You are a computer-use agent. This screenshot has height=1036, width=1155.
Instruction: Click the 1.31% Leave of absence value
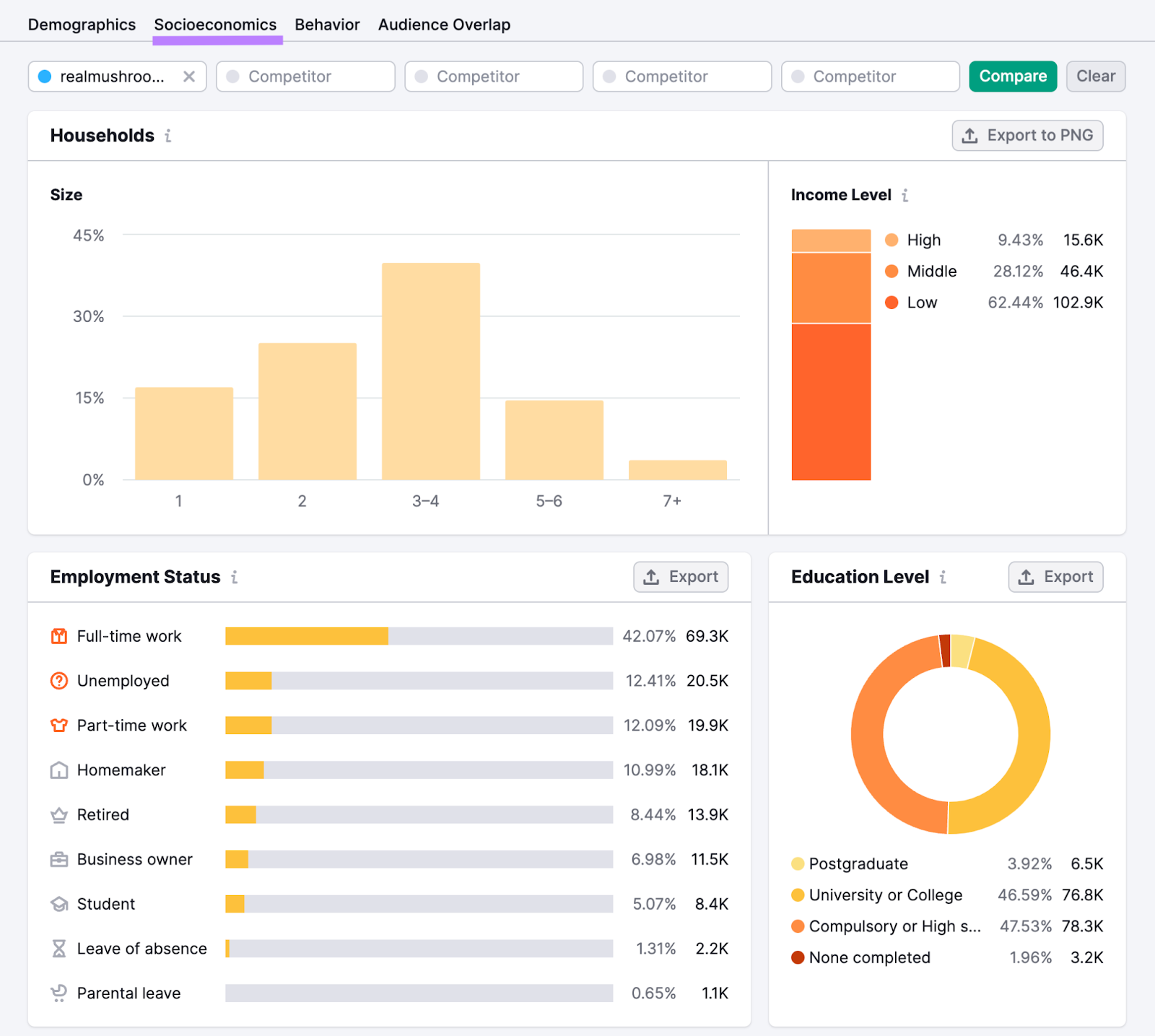(655, 949)
